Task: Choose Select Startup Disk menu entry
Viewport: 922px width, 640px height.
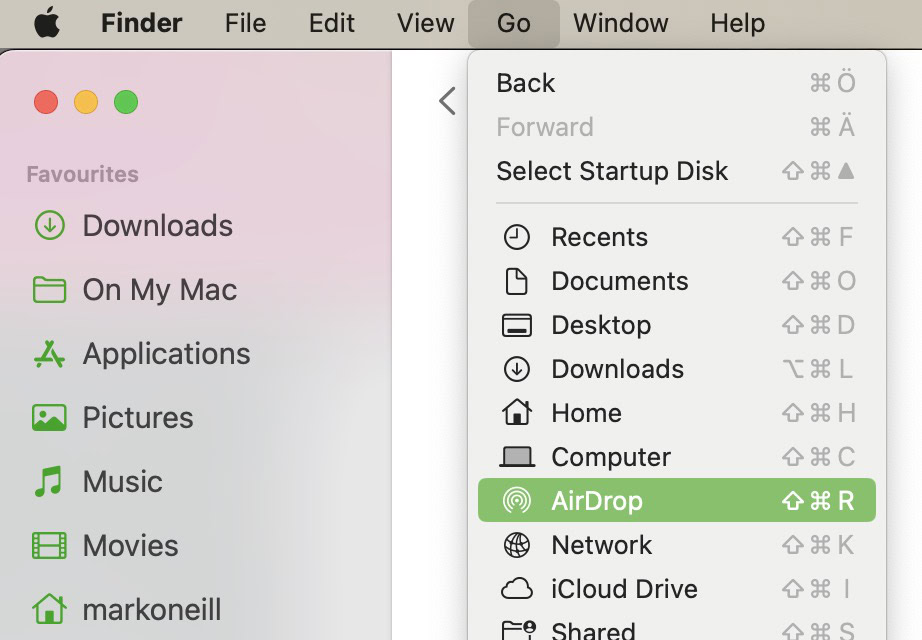Action: click(x=612, y=171)
